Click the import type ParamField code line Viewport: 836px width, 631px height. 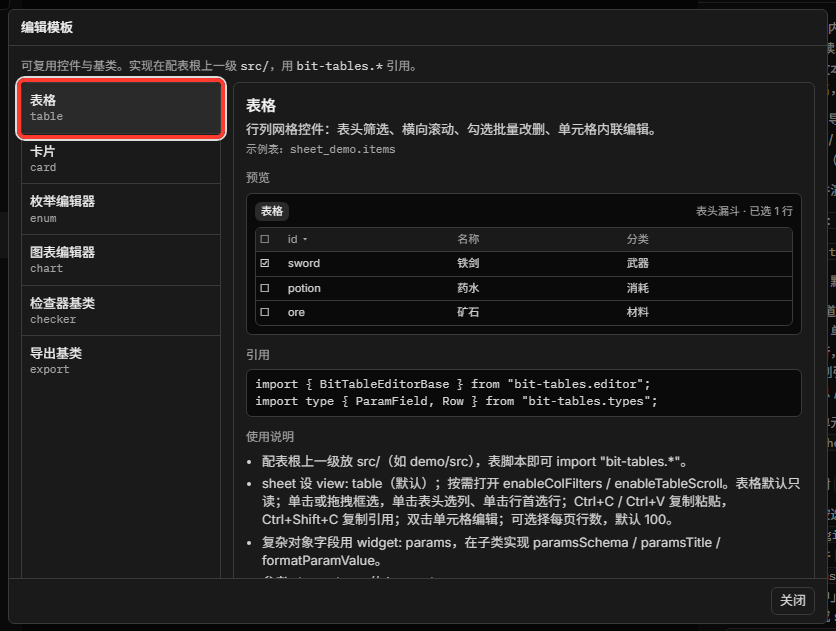[456, 401]
